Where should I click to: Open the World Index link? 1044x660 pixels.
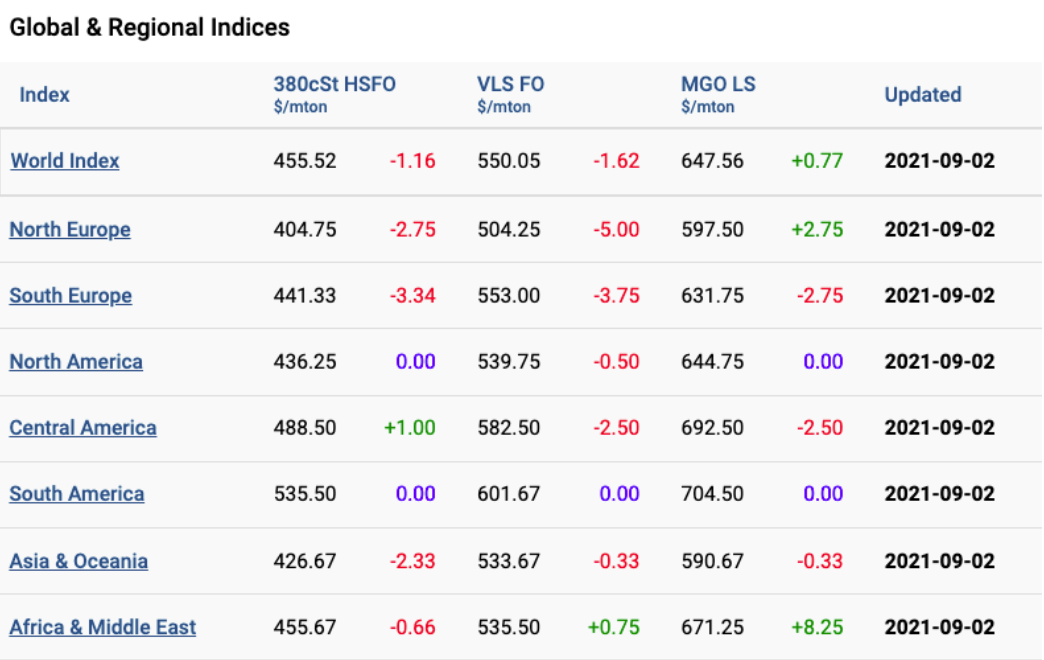[65, 161]
